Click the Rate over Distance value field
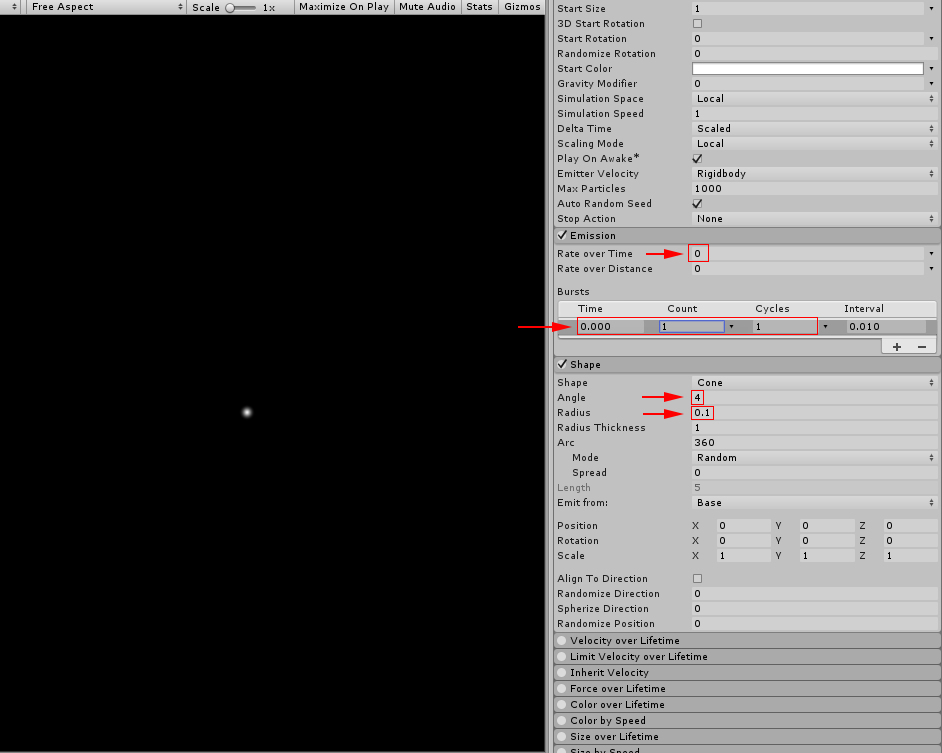Screen dimensions: 942x753 pos(808,269)
